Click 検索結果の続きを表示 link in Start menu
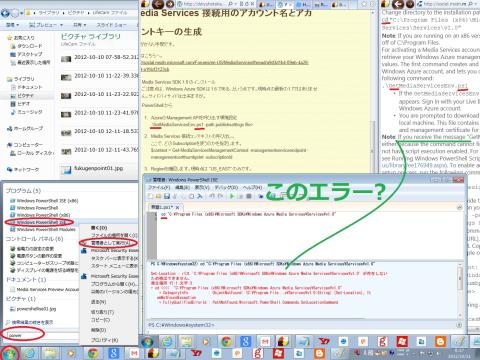480x360 pixels. click(x=30, y=322)
